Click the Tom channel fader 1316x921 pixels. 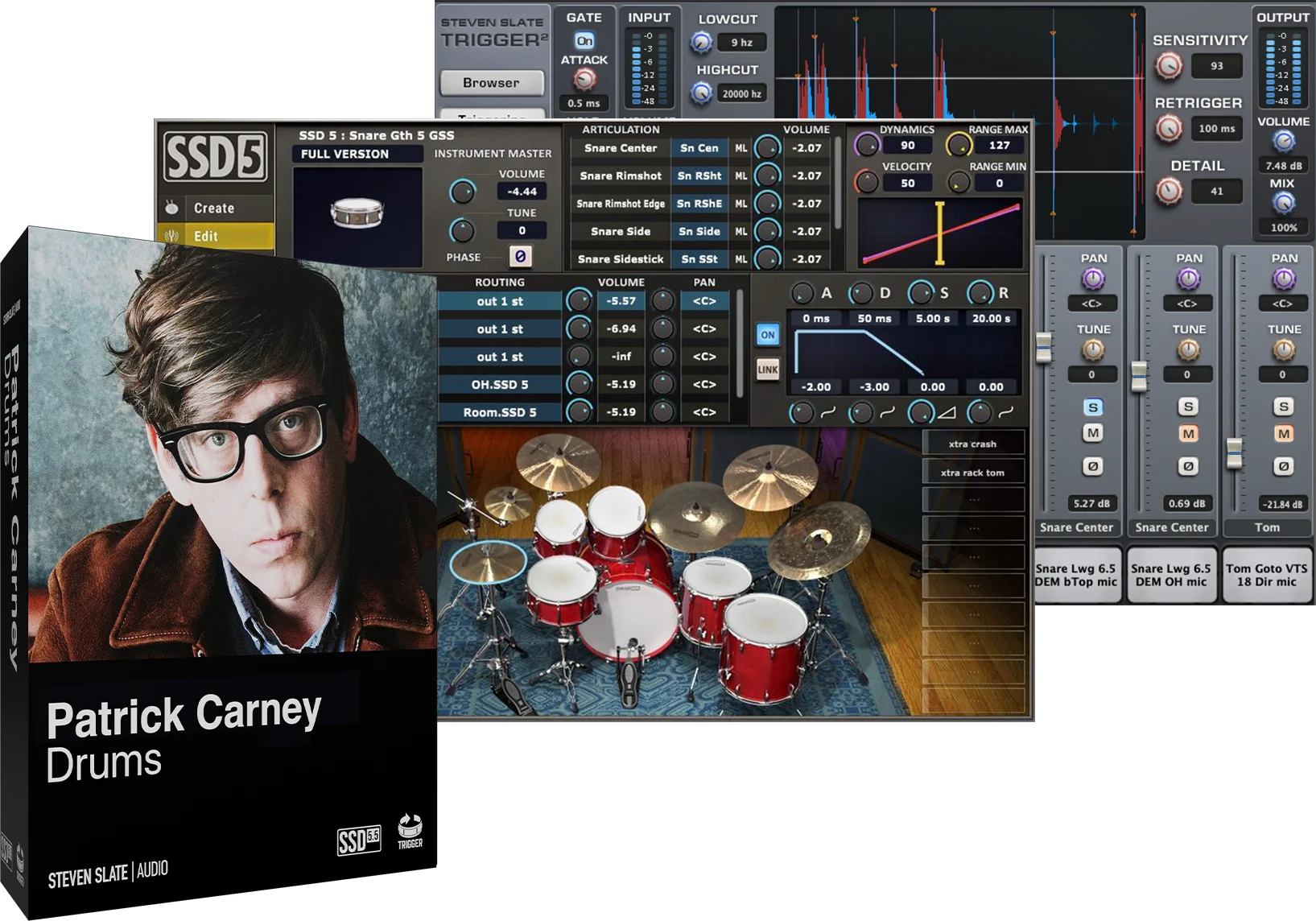[1234, 452]
